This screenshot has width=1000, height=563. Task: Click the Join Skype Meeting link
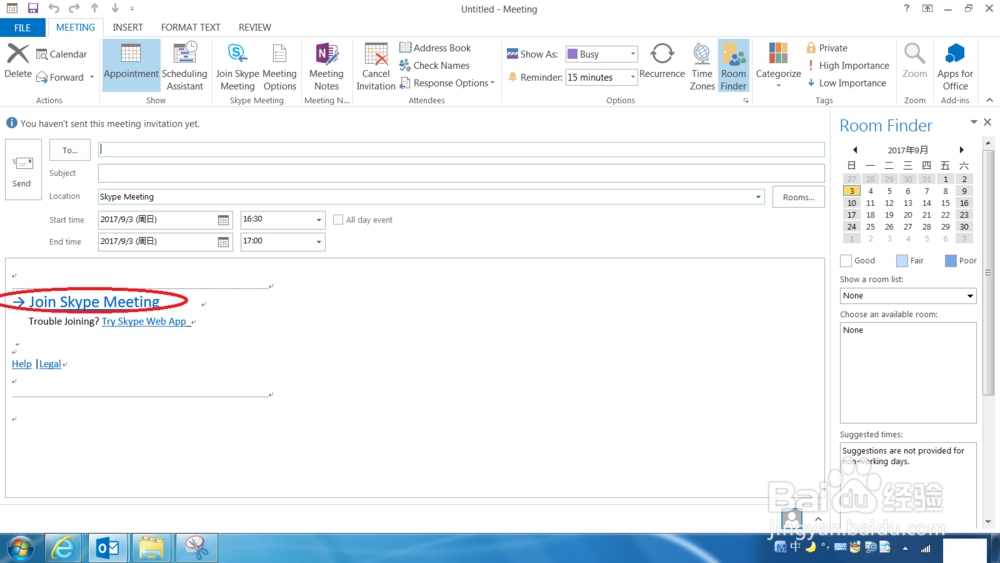(x=94, y=302)
